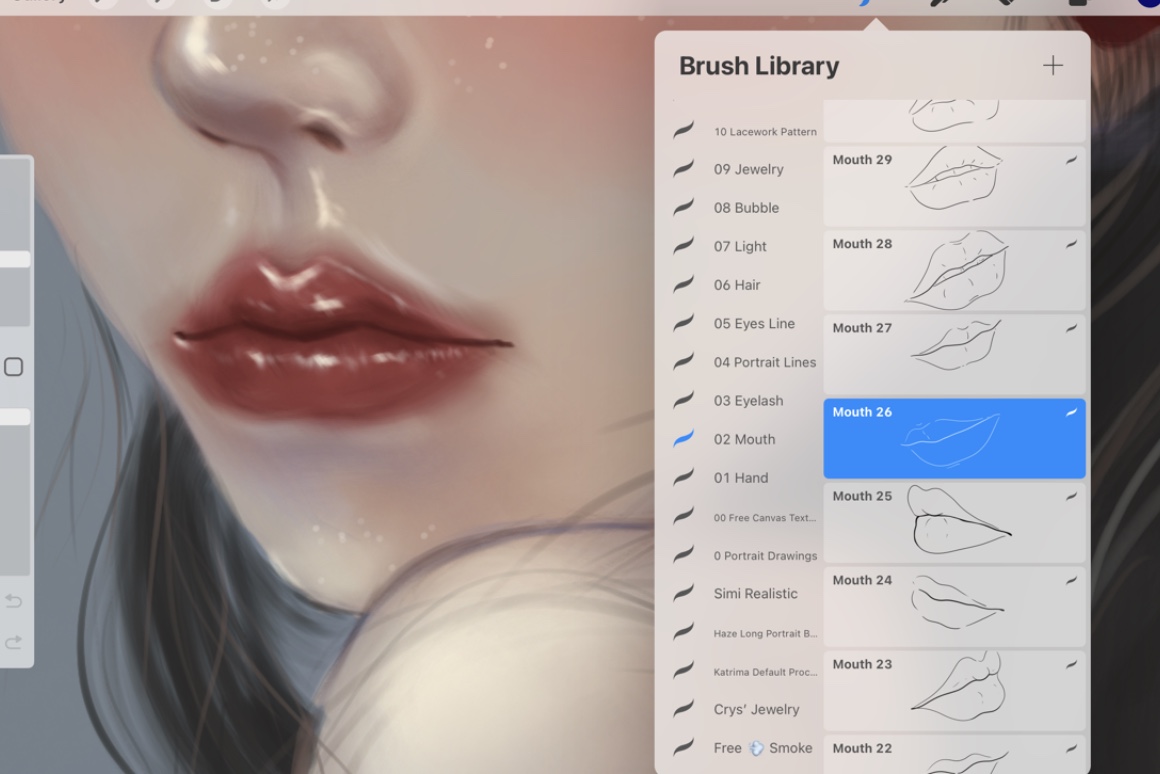The image size is (1160, 774).
Task: Choose the Mouth 28 brush
Action: (954, 270)
